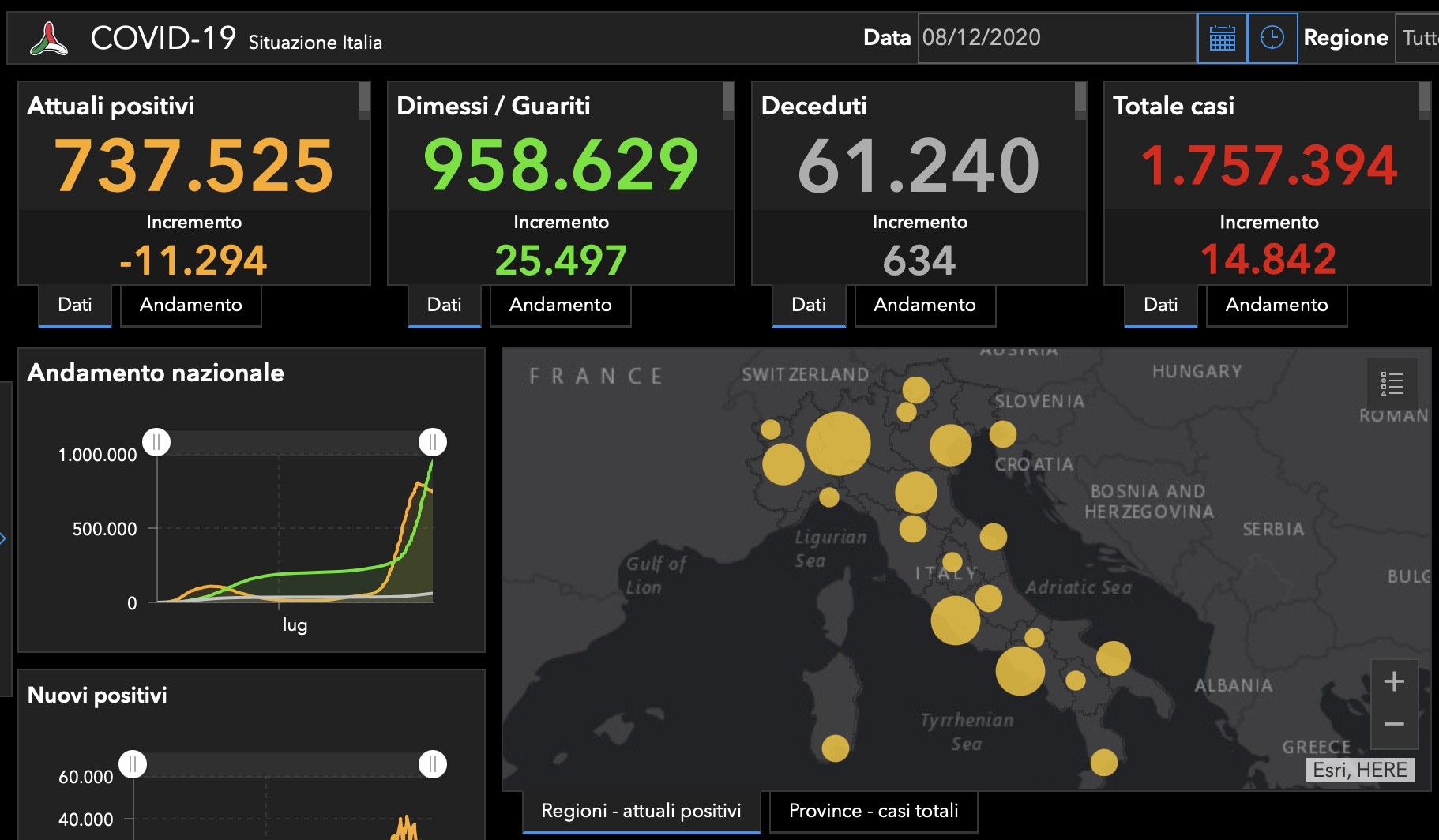
Task: Open the Esri, HERE attribution link
Action: [x=1360, y=770]
